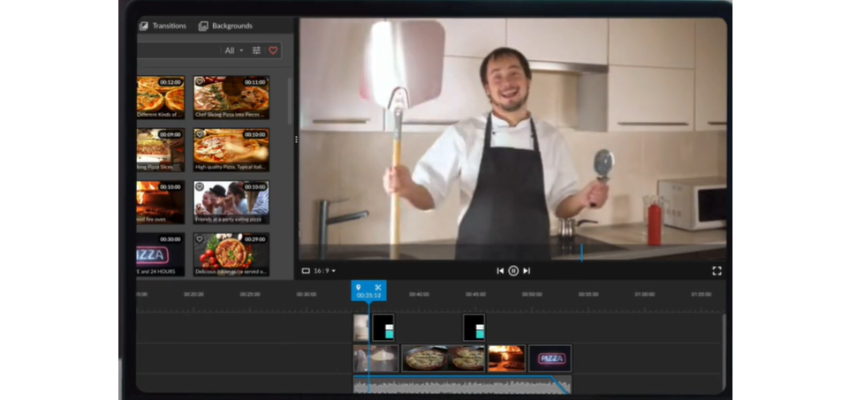Jump to 01:05:00 on the timeline ruler
This screenshot has height=400, width=850.
(x=701, y=294)
